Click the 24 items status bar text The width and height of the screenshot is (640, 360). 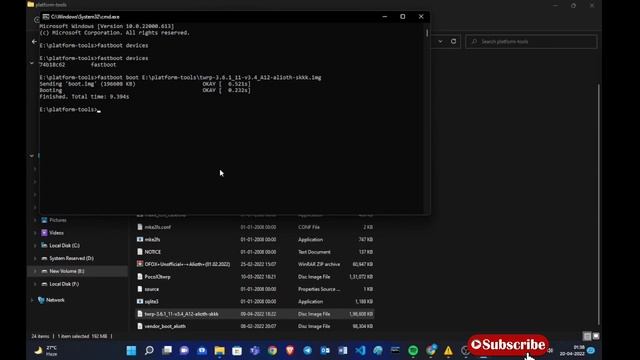pyautogui.click(x=40, y=336)
